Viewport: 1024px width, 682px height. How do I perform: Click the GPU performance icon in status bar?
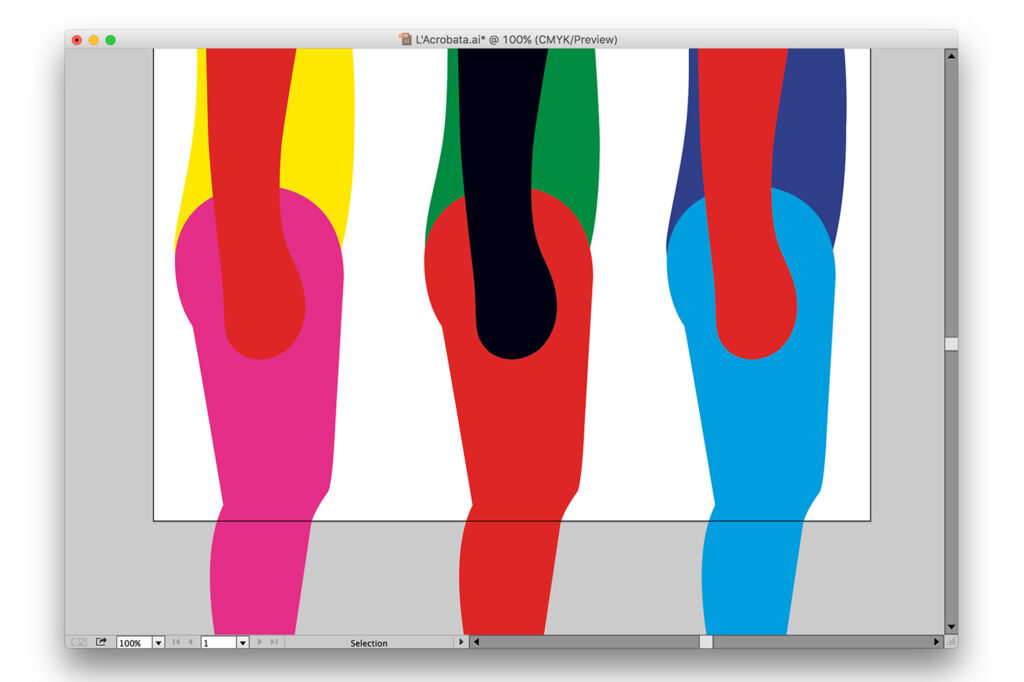[x=78, y=642]
